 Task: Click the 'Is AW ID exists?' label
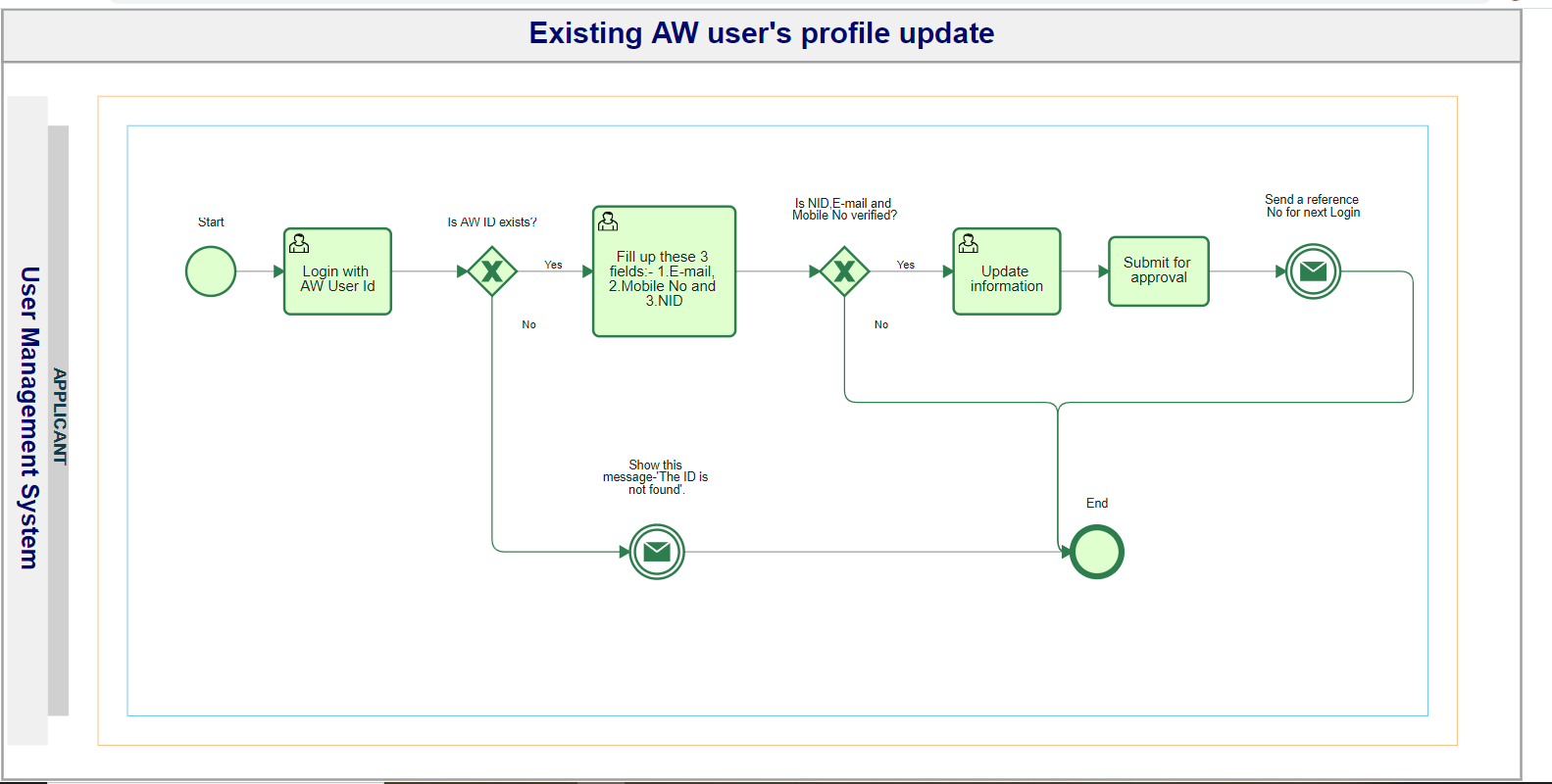point(492,222)
